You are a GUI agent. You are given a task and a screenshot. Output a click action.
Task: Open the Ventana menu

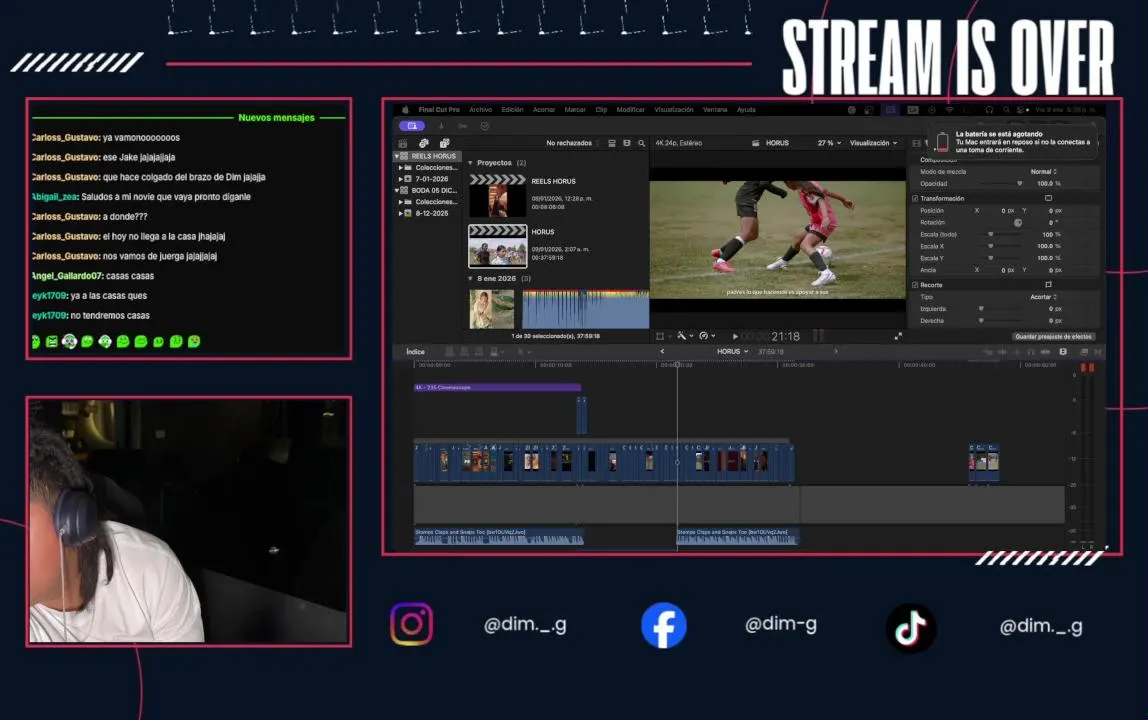tap(715, 110)
